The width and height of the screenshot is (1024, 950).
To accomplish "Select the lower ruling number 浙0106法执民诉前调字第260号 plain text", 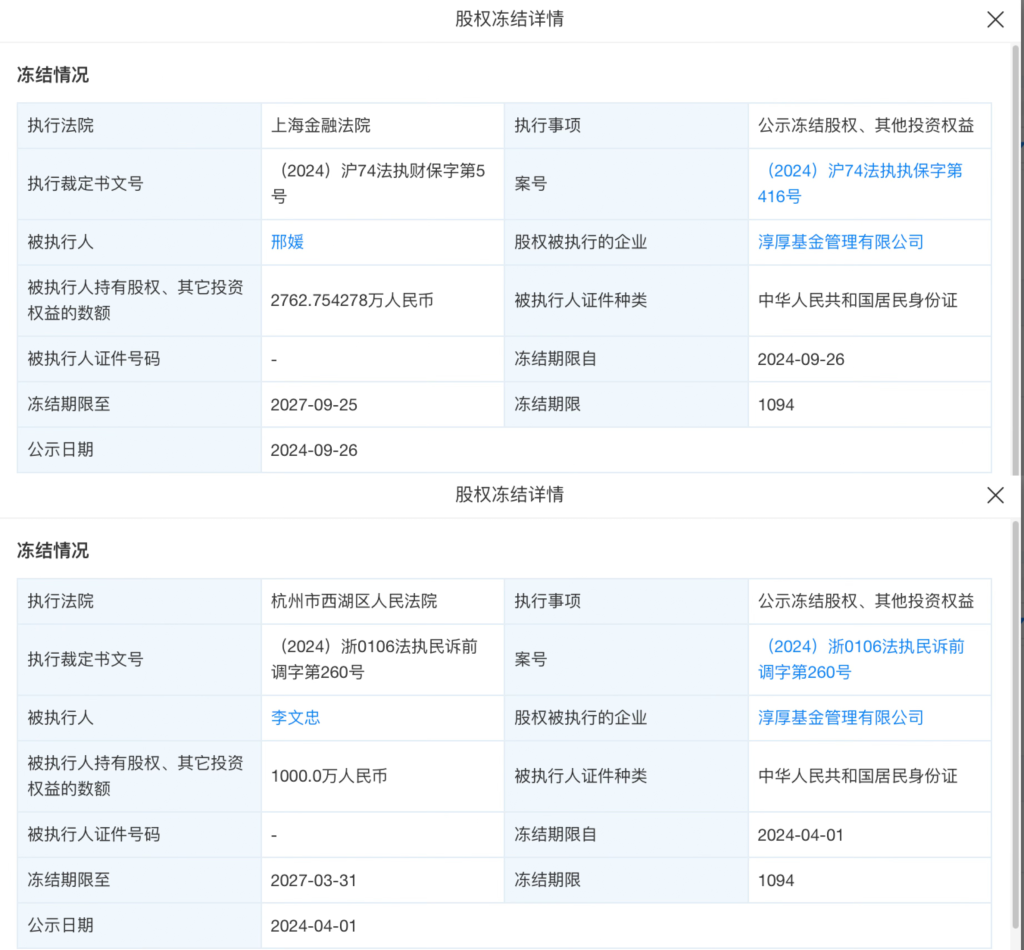I will (x=374, y=659).
